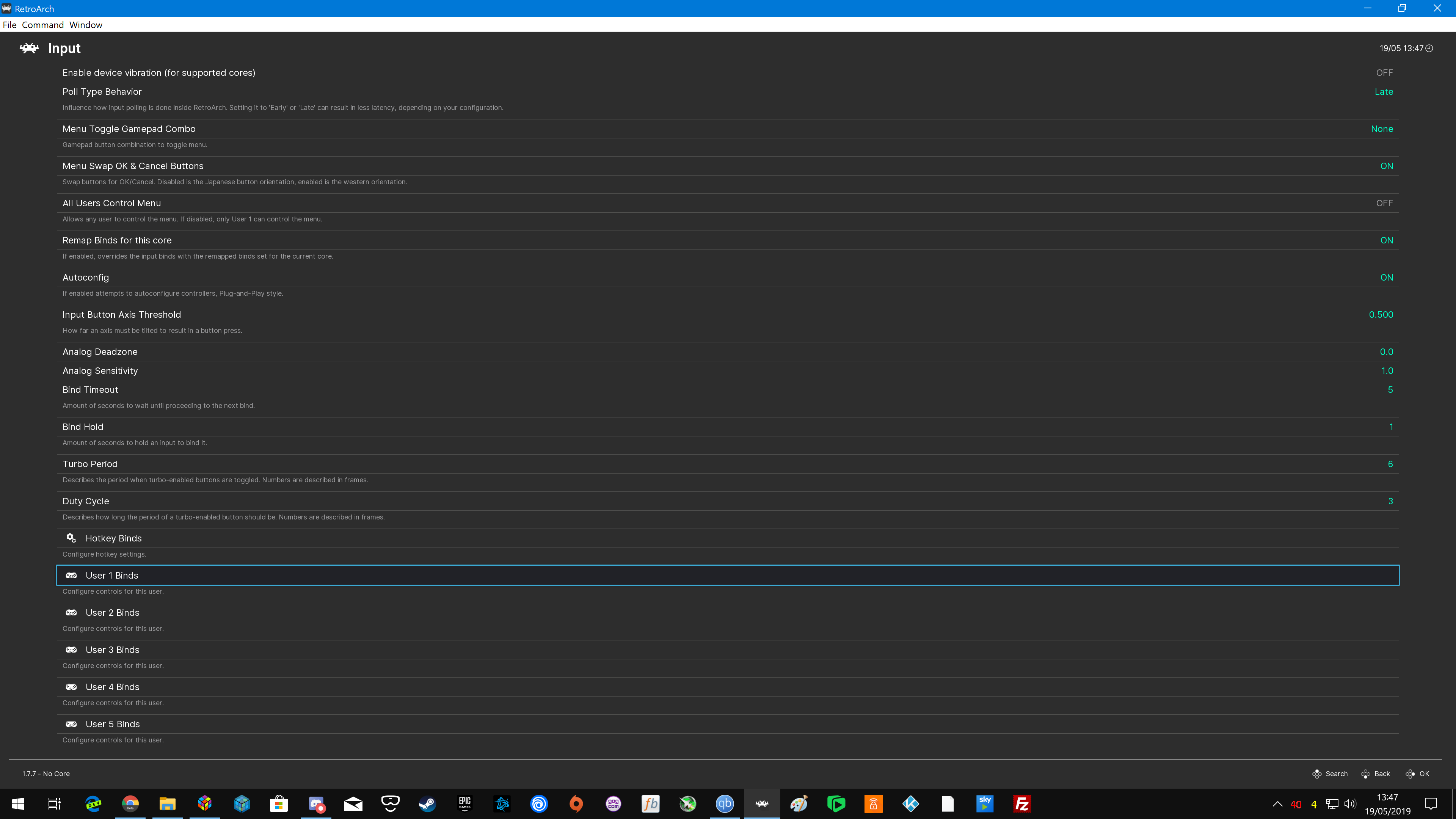This screenshot has width=1456, height=819.
Task: Click the Search label in footer
Action: [1336, 774]
